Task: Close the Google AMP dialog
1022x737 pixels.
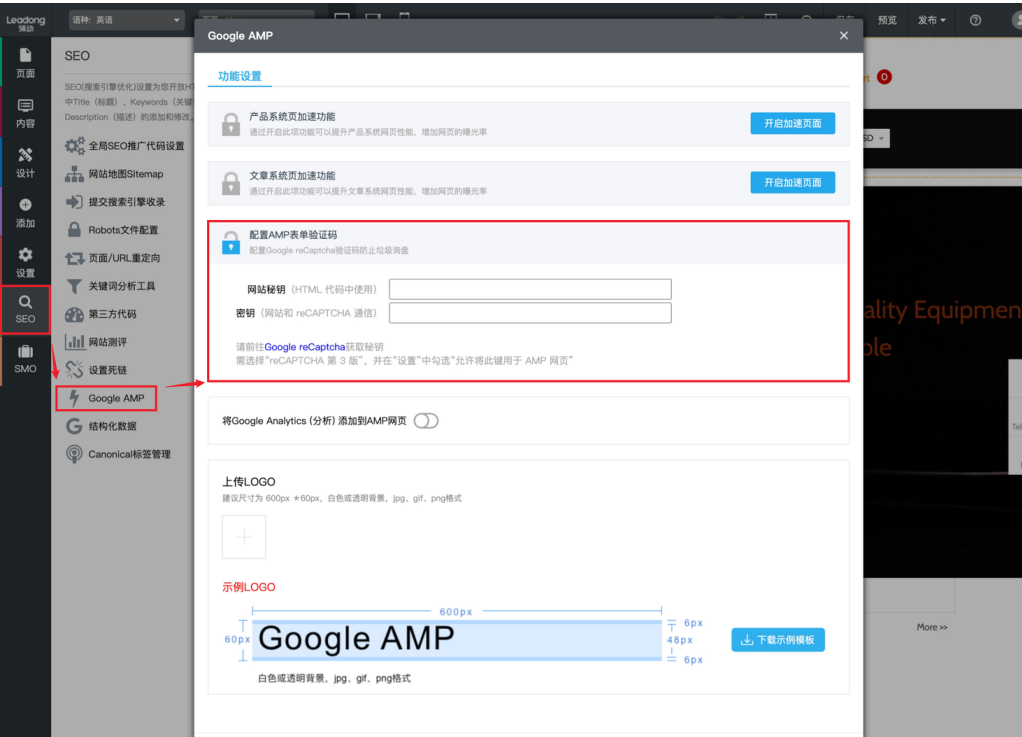Action: pyautogui.click(x=843, y=36)
